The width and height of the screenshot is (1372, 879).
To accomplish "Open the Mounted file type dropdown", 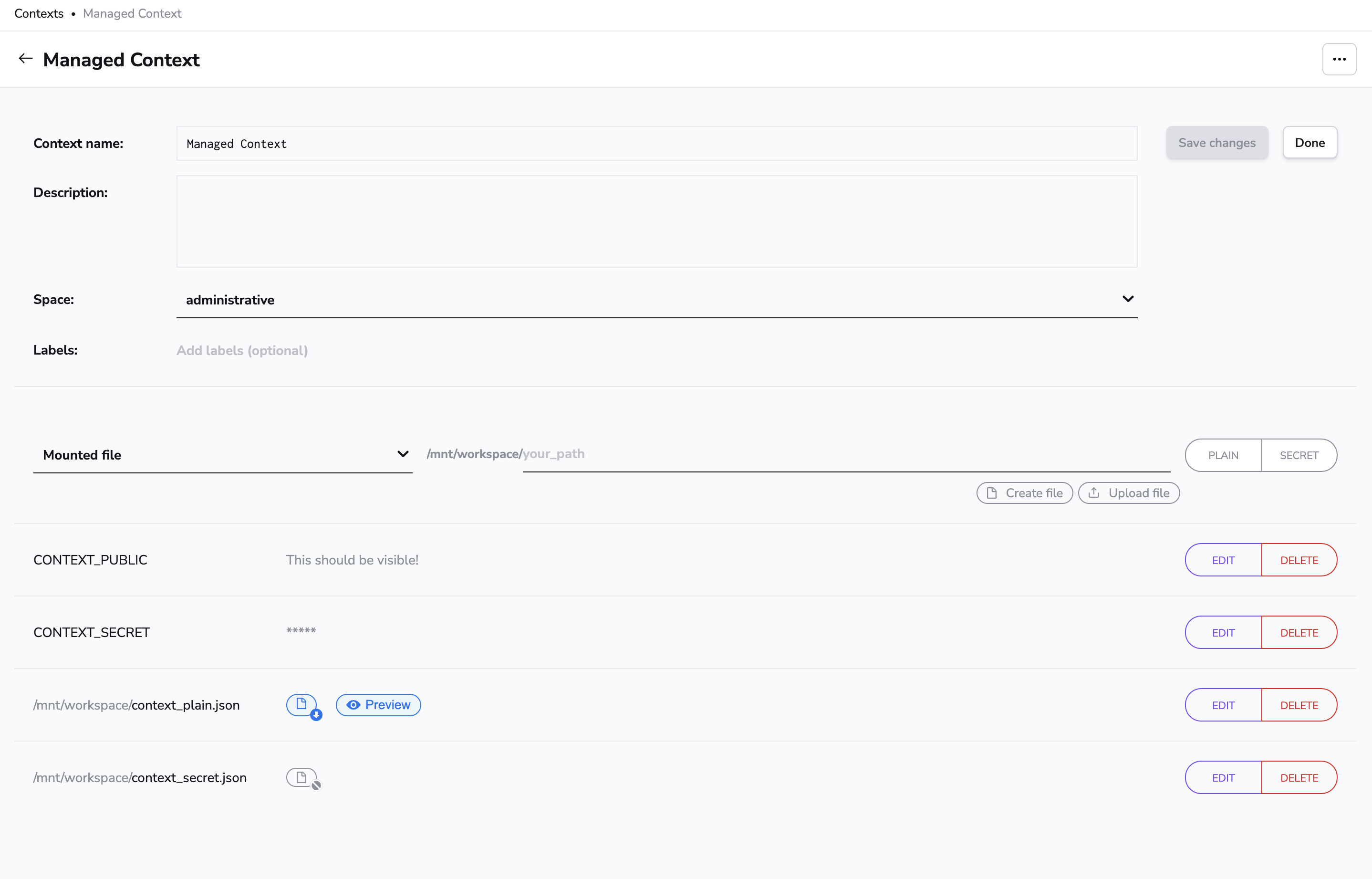I will point(222,455).
